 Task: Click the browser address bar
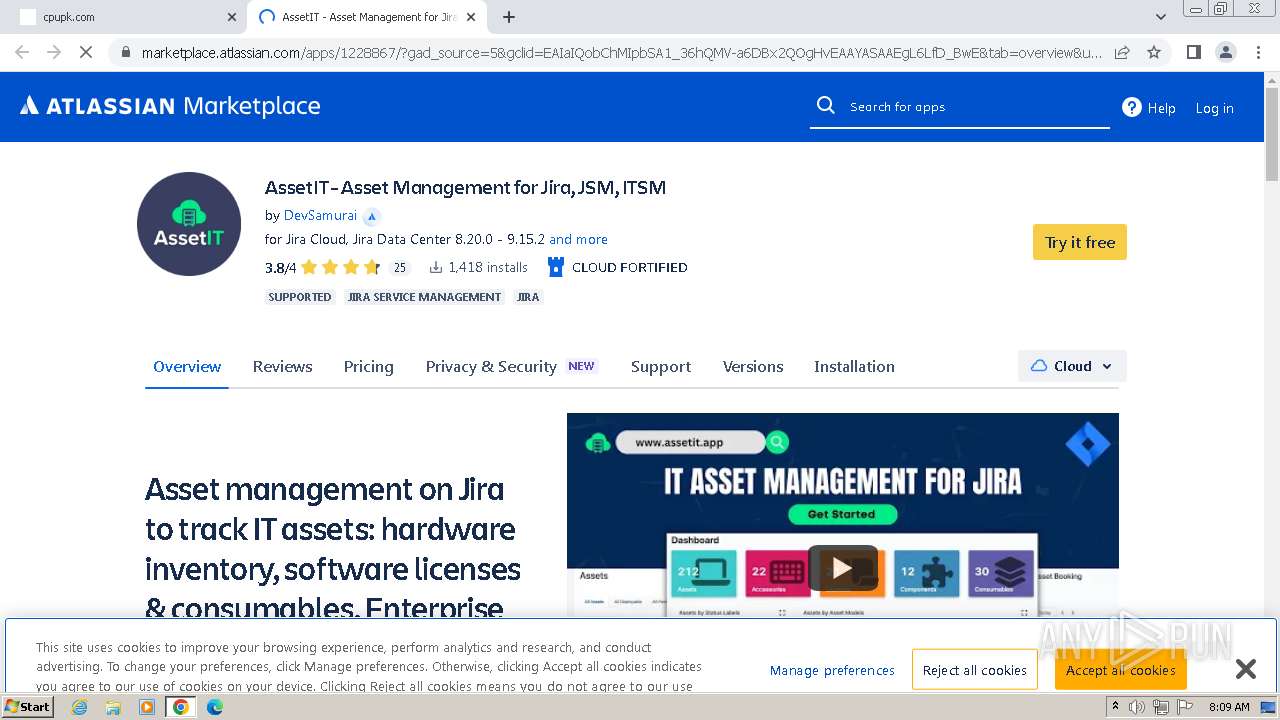point(620,52)
